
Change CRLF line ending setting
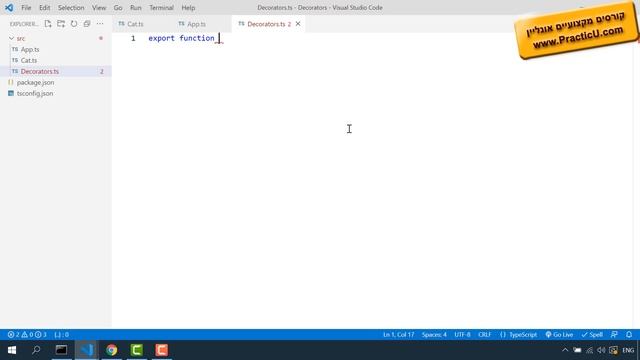coord(484,335)
